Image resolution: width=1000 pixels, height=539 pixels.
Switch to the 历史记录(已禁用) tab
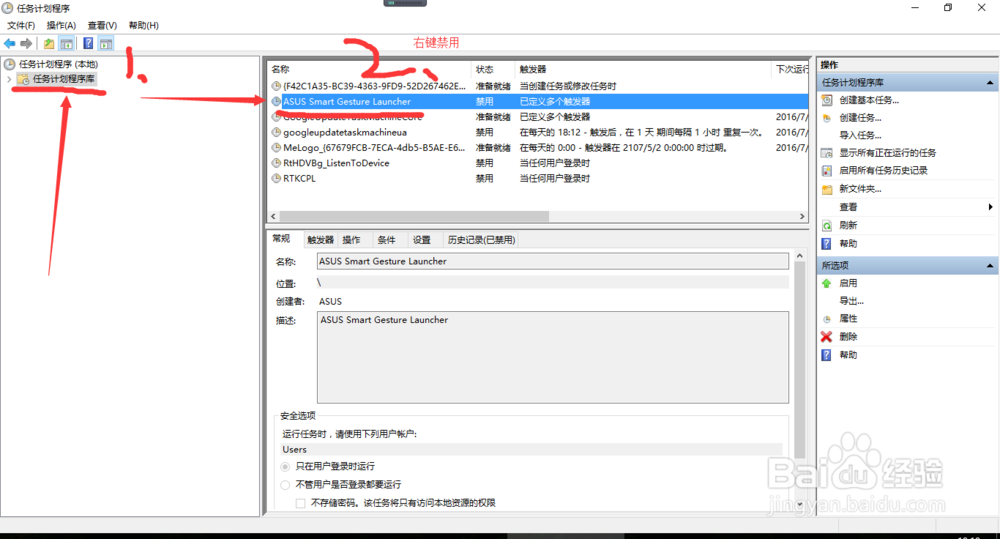482,240
